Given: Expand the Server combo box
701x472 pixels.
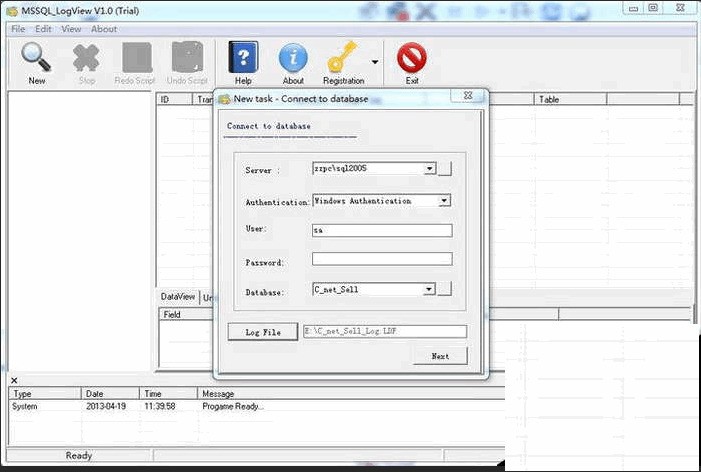Looking at the screenshot, I should (x=429, y=169).
